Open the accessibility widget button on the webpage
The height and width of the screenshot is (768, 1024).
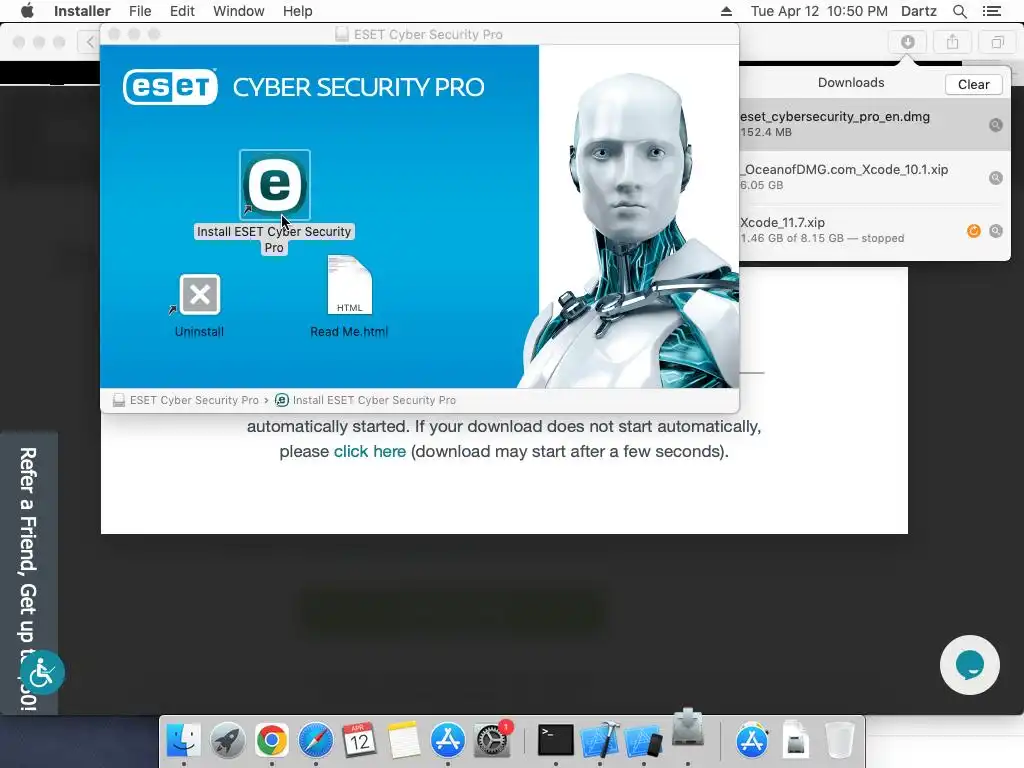[42, 672]
